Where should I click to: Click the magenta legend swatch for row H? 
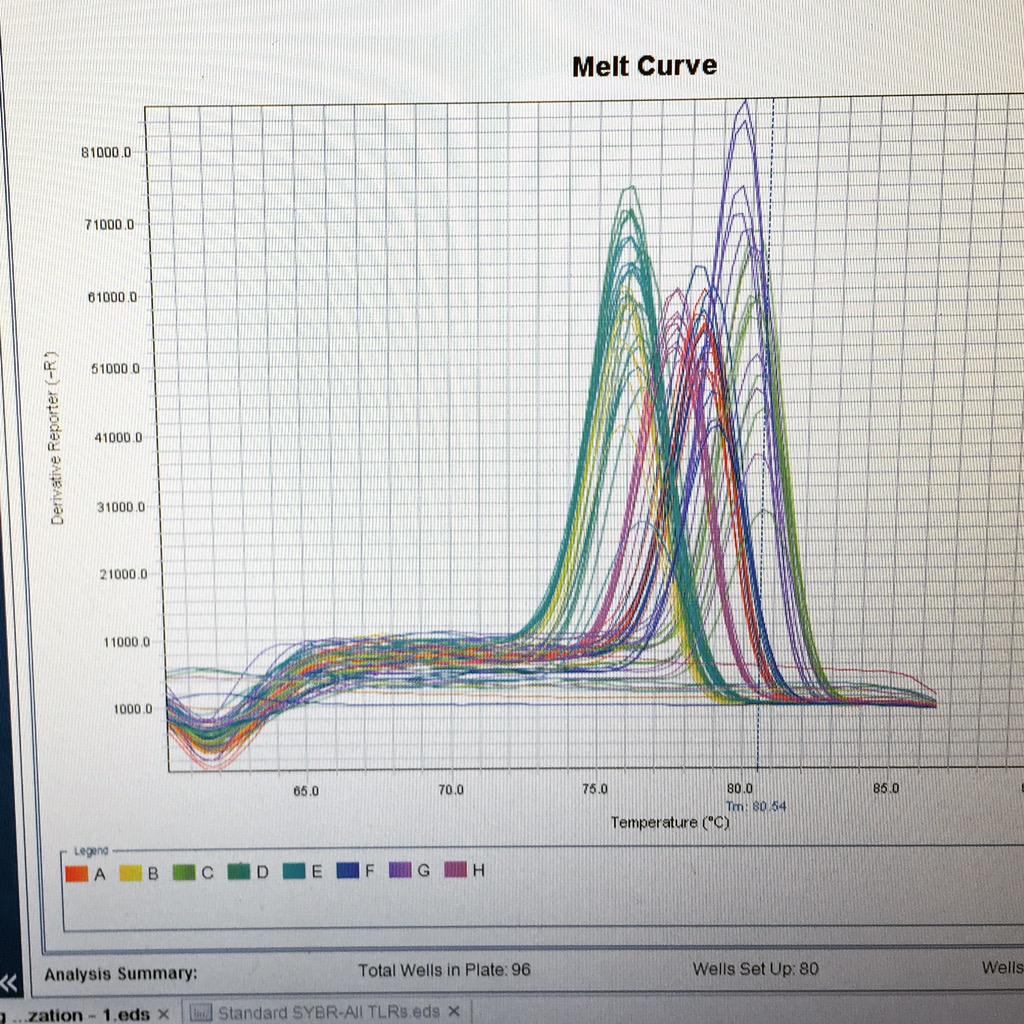pyautogui.click(x=455, y=869)
